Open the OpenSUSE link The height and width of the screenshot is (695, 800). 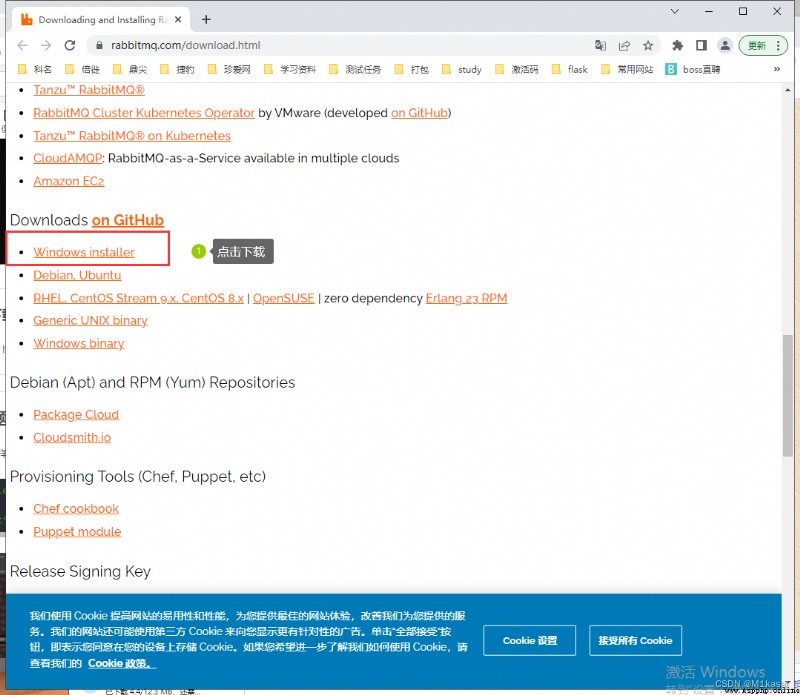(284, 298)
